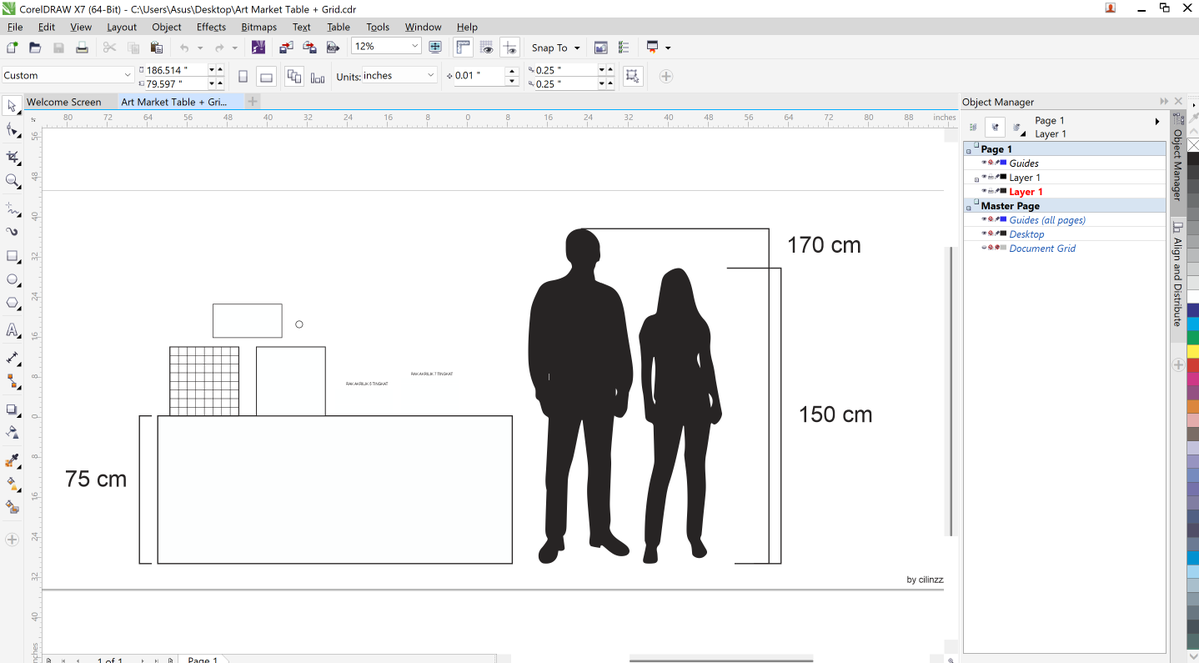This screenshot has height=663, width=1199.
Task: Click the yellow color swatch in palette
Action: [x=1193, y=352]
